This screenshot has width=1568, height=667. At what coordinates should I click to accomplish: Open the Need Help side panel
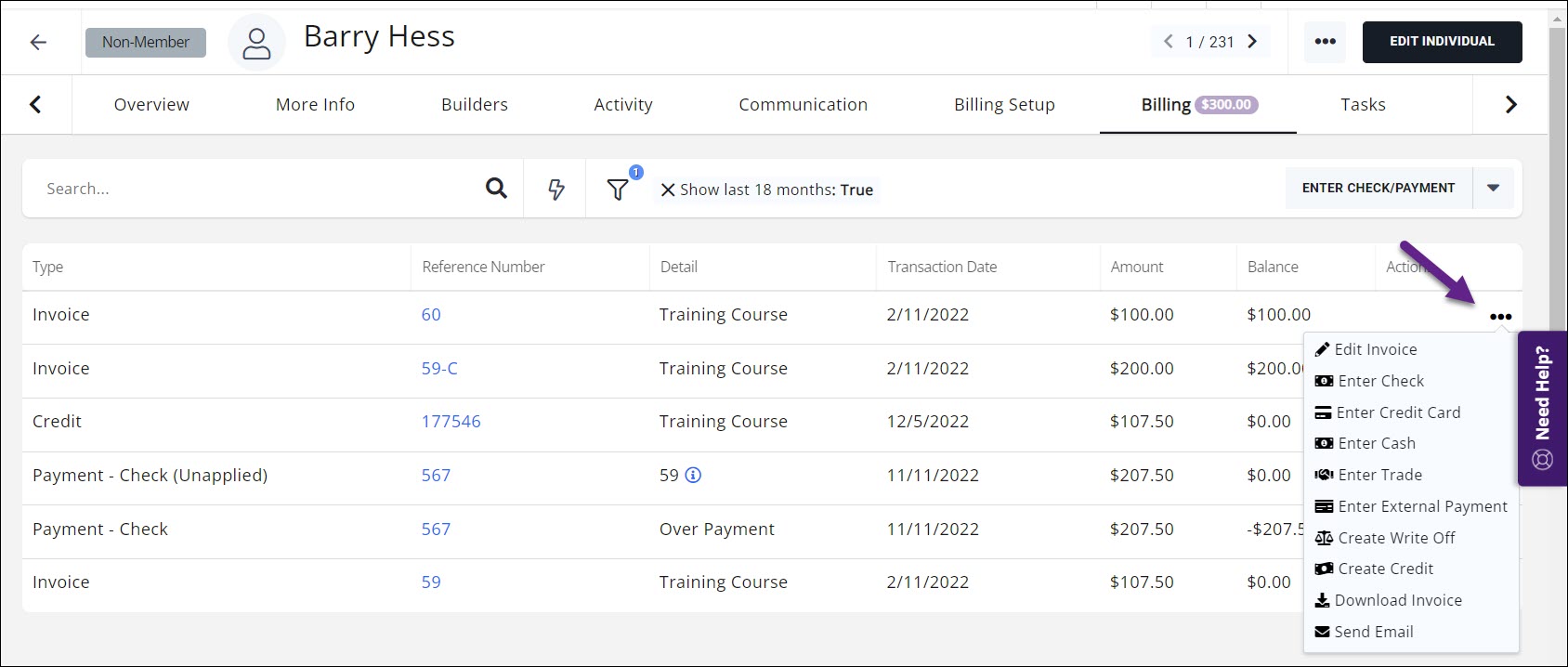tap(1542, 409)
